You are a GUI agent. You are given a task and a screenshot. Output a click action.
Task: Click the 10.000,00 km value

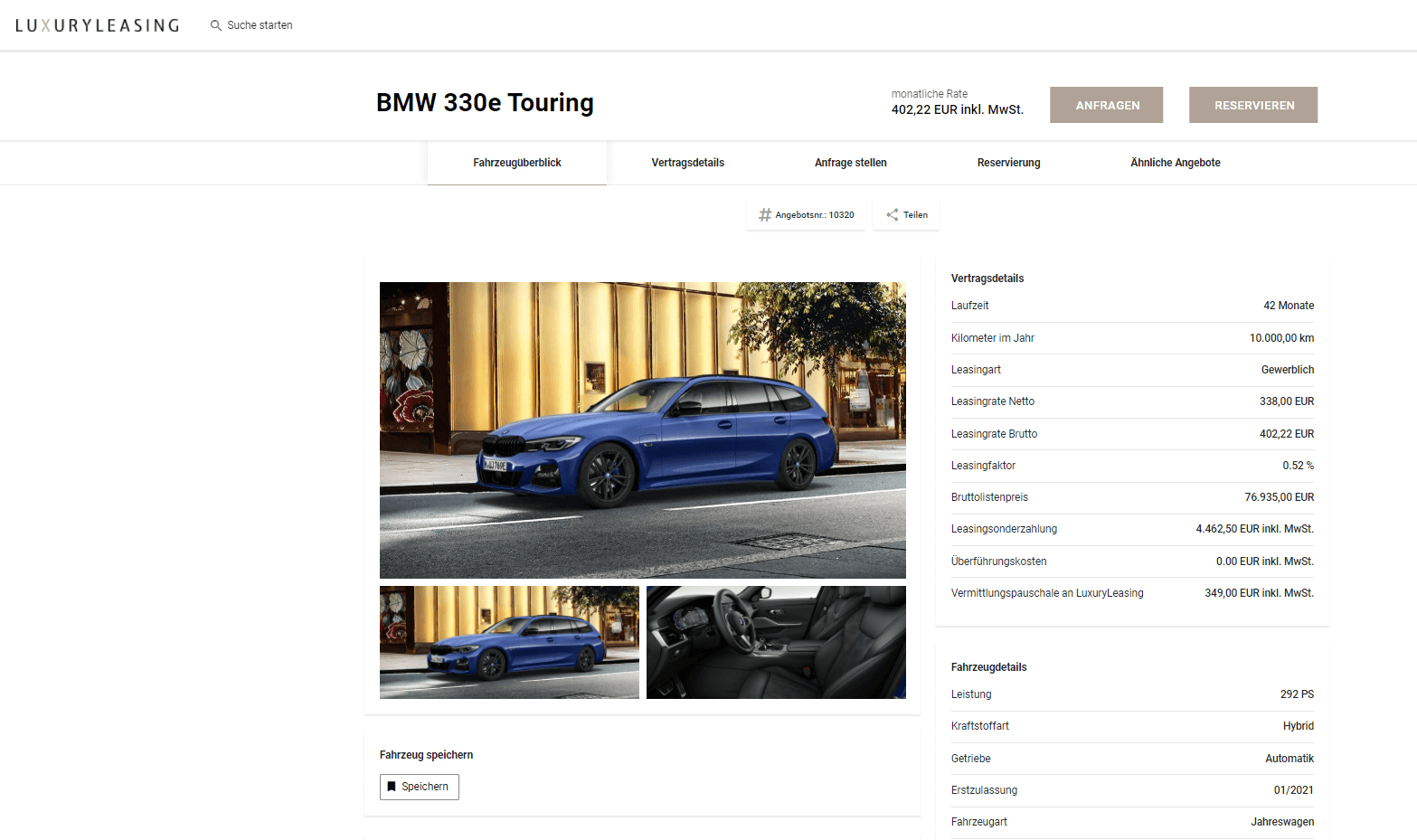point(1282,338)
